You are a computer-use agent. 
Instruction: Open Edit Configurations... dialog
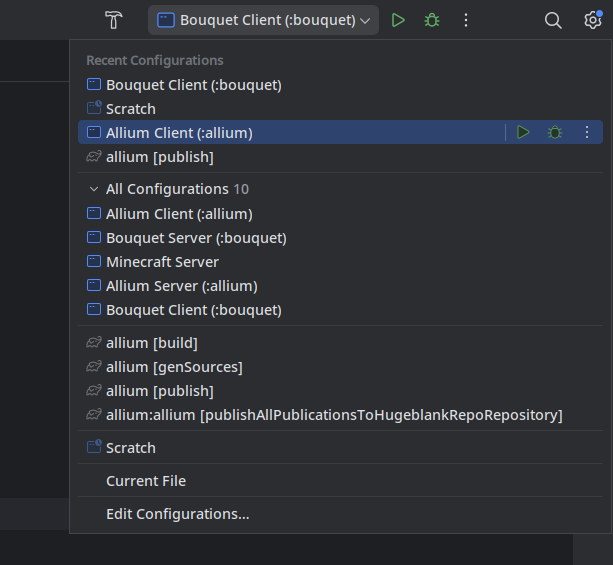click(x=340, y=514)
